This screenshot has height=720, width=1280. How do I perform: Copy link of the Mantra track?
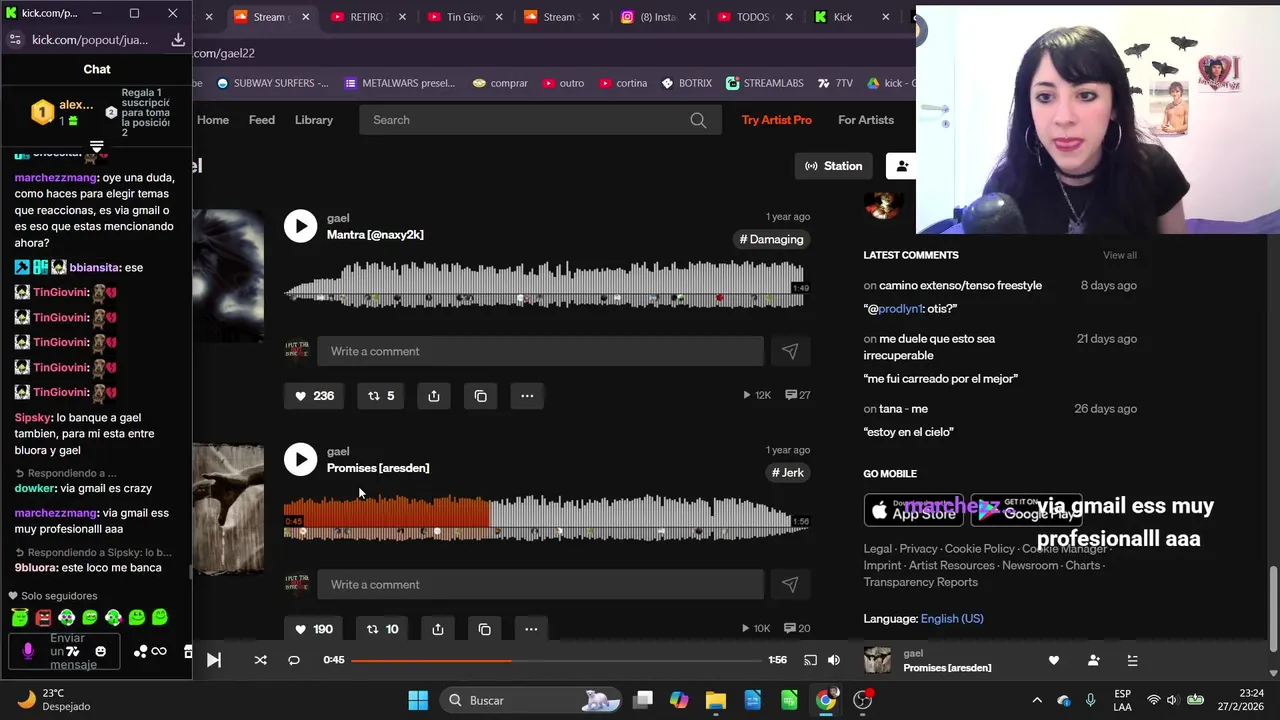point(481,396)
